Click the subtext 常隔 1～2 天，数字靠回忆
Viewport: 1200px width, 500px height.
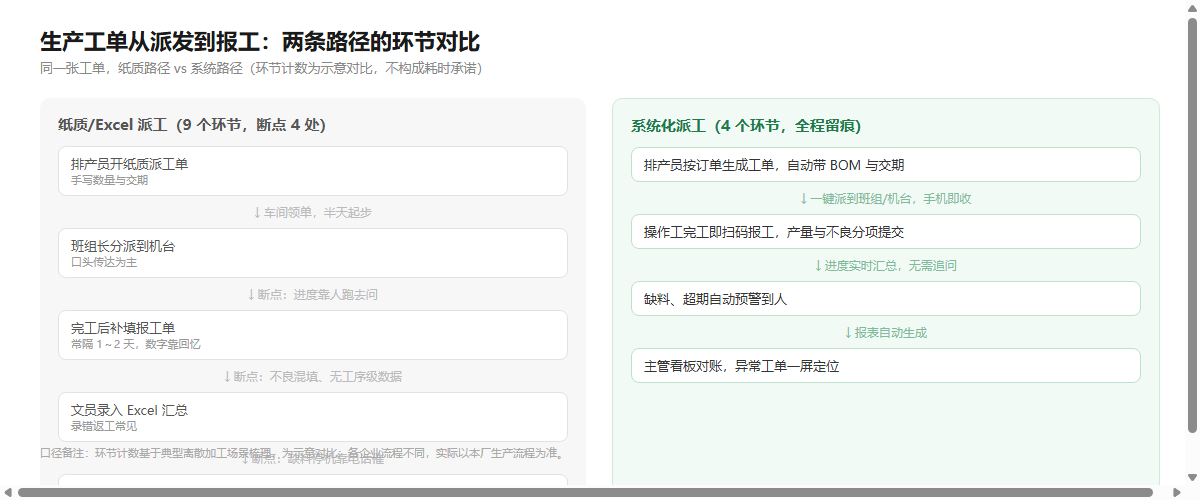(x=136, y=345)
